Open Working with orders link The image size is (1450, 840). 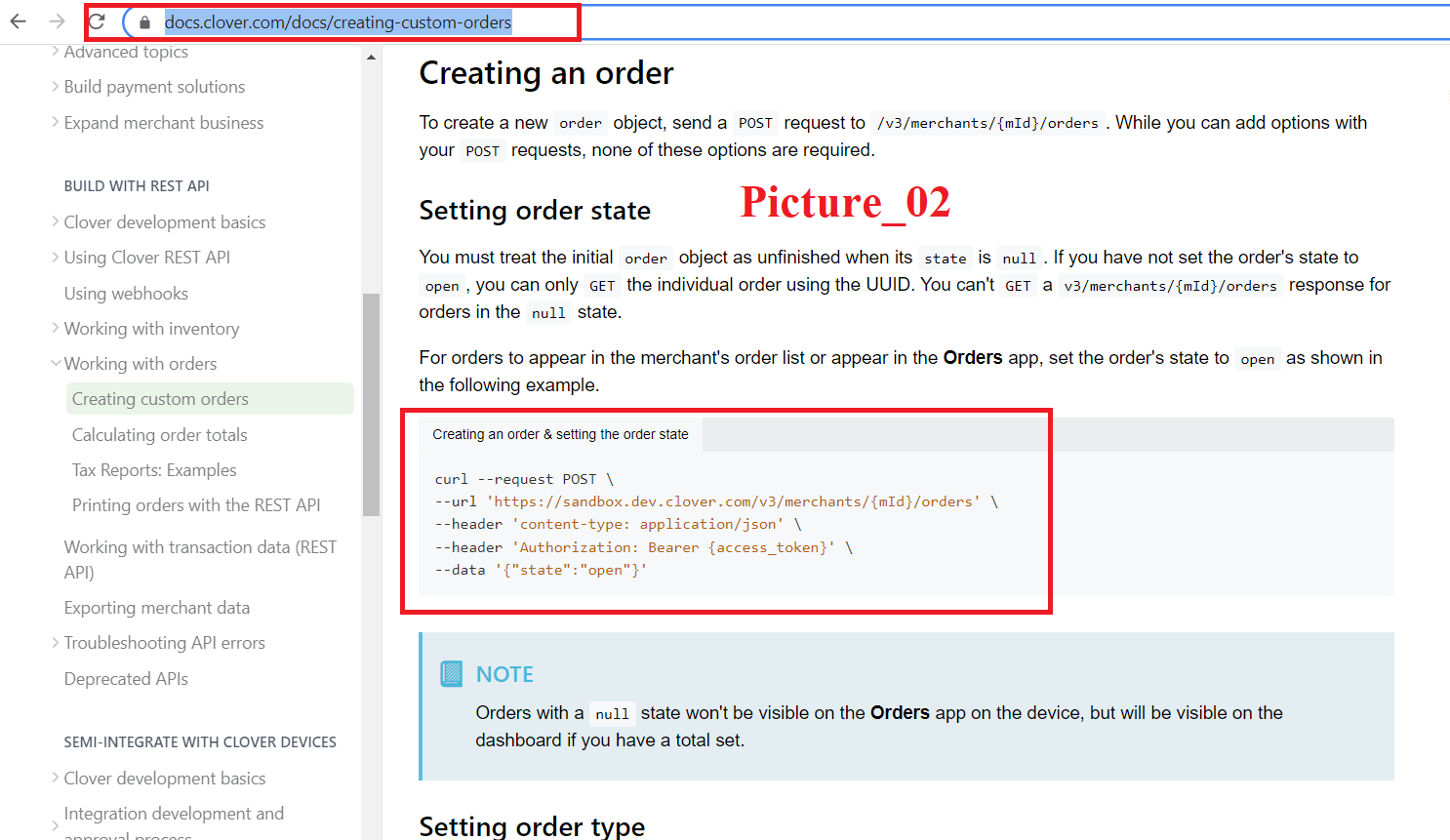click(141, 364)
